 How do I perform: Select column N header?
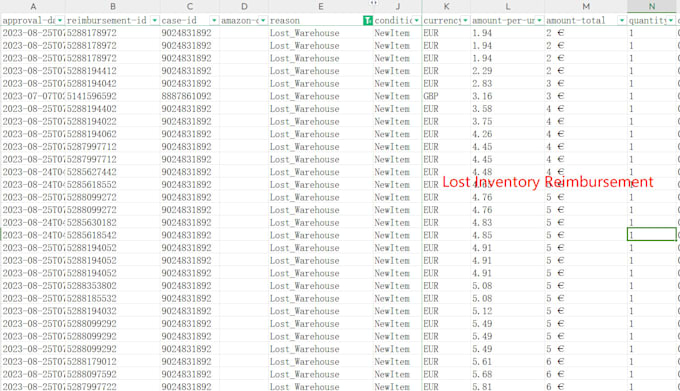click(652, 7)
